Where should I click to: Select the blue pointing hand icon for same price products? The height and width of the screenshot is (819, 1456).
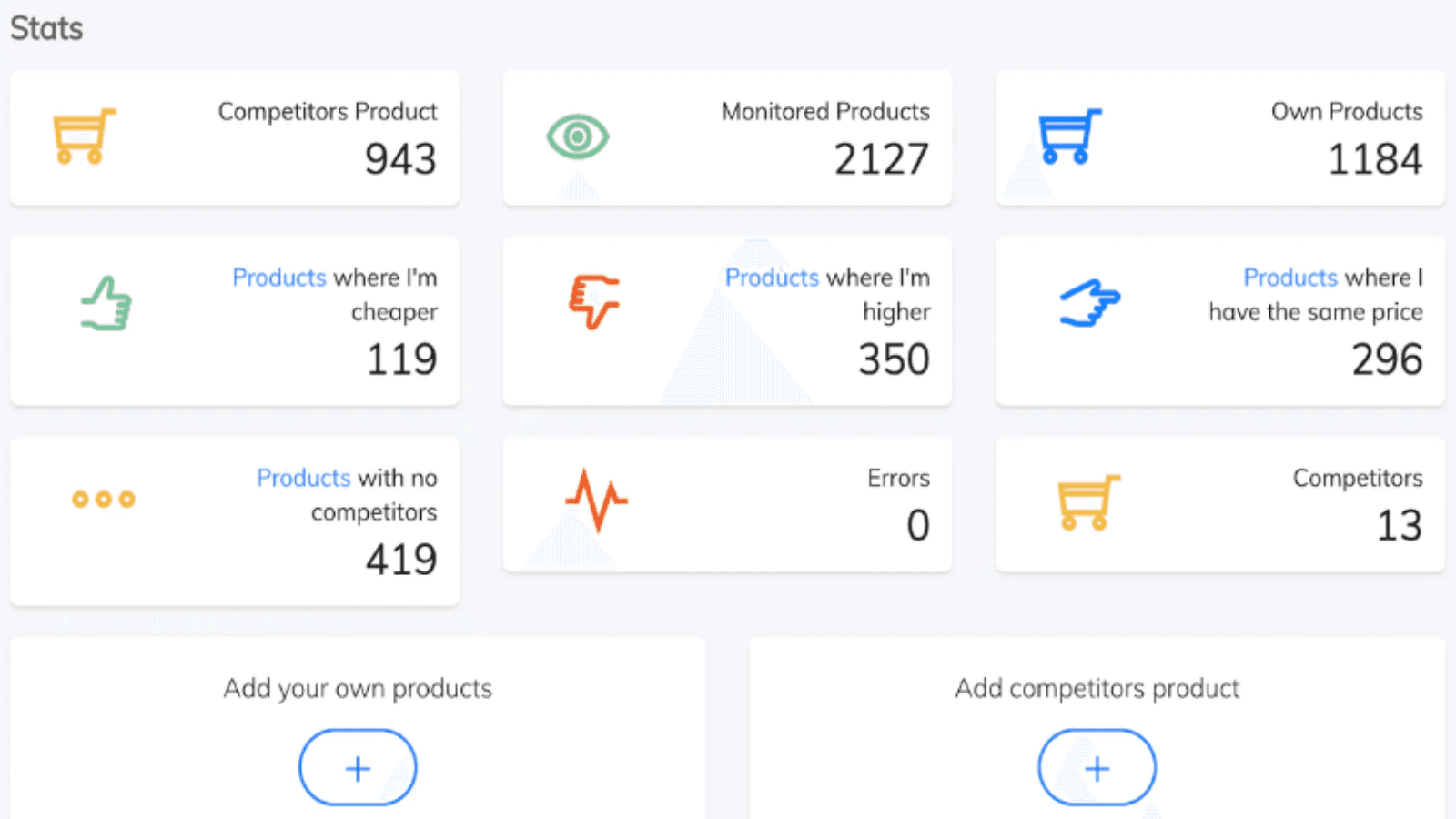coord(1090,304)
